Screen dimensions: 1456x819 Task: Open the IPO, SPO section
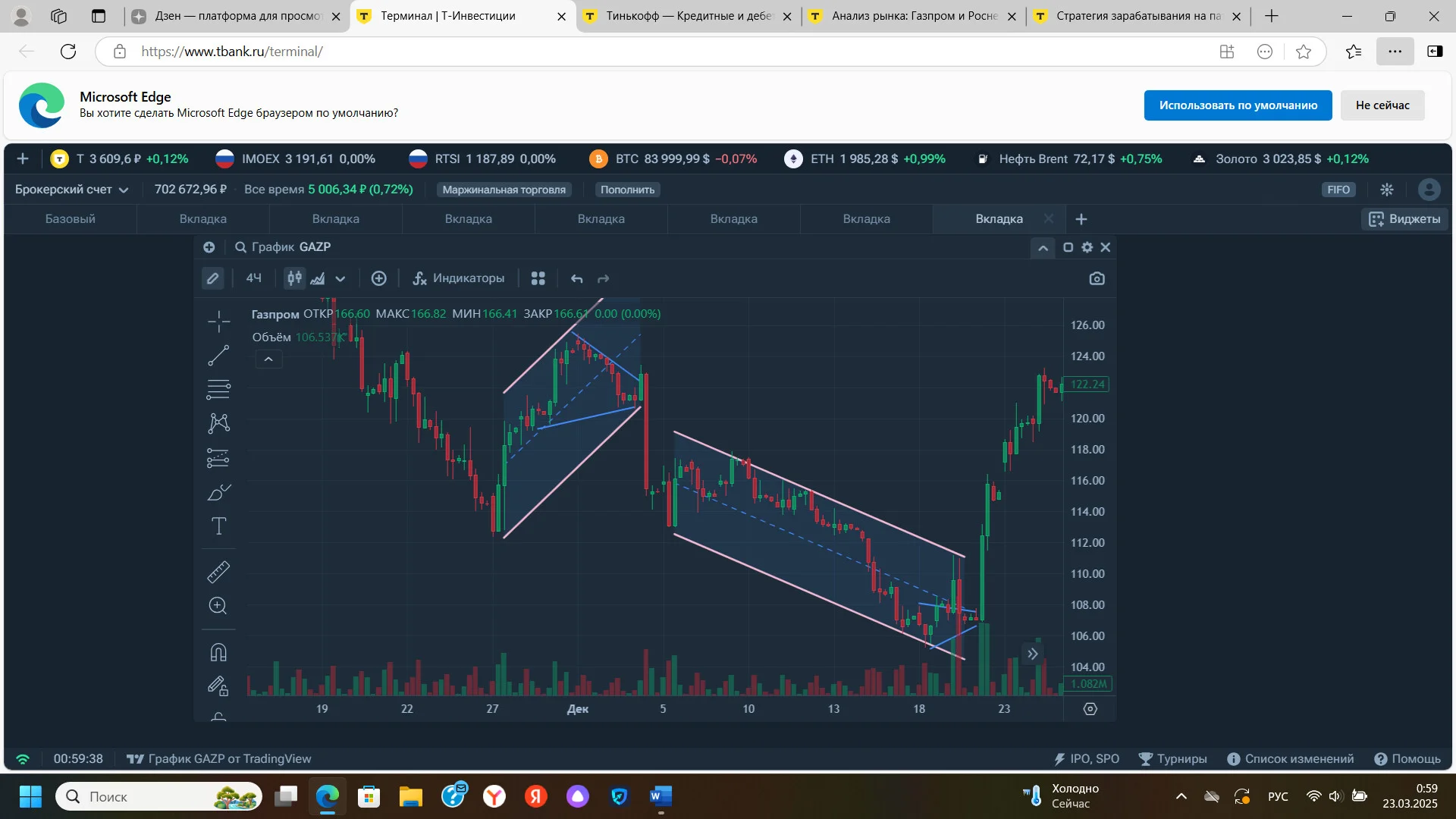[1087, 759]
